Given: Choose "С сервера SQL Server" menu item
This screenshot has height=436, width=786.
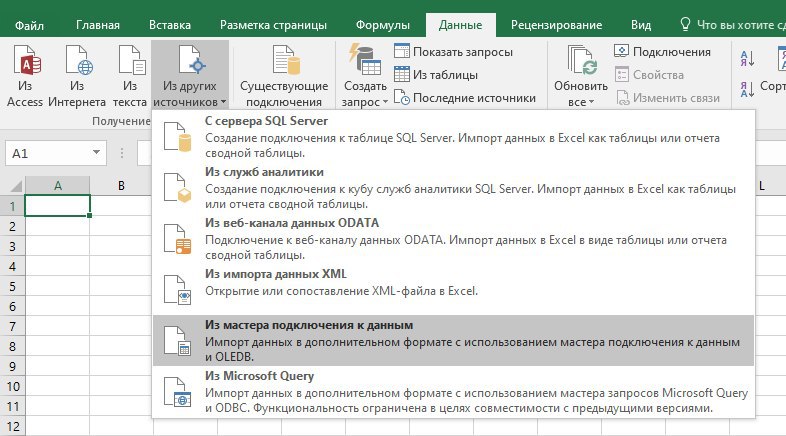Looking at the screenshot, I should (453, 136).
